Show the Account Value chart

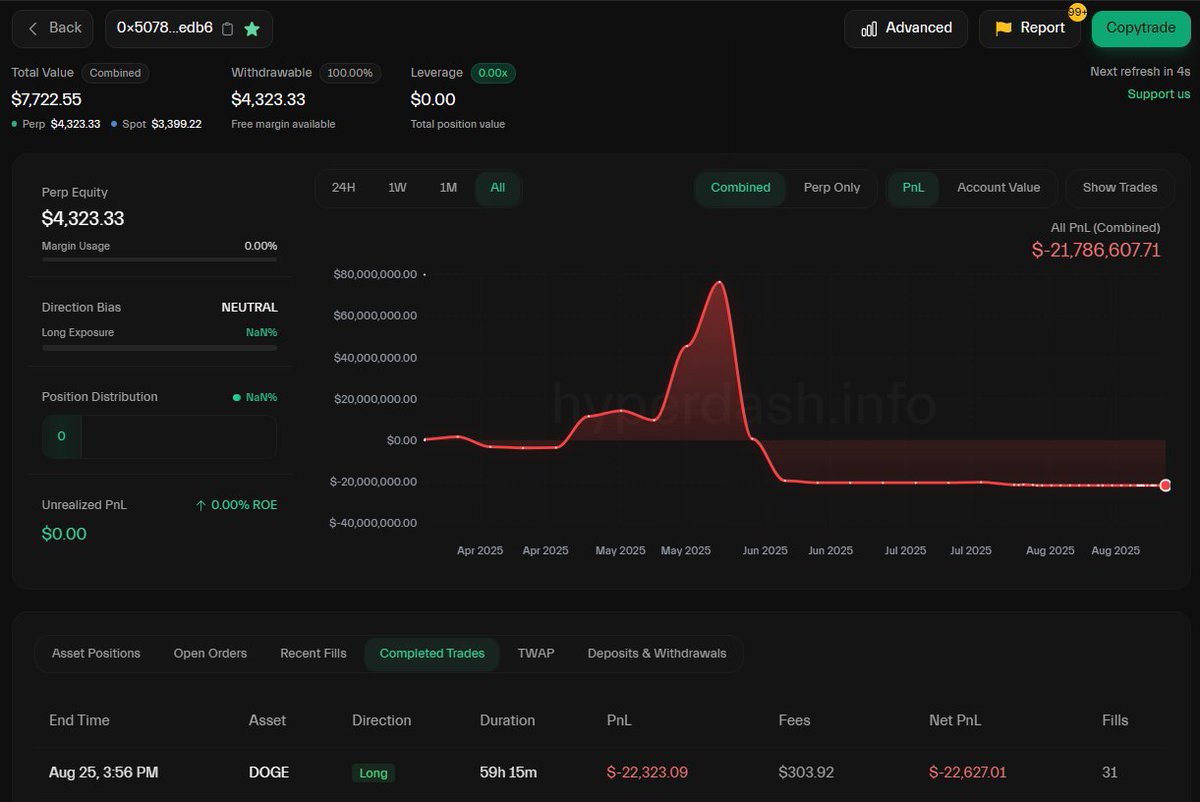(998, 188)
